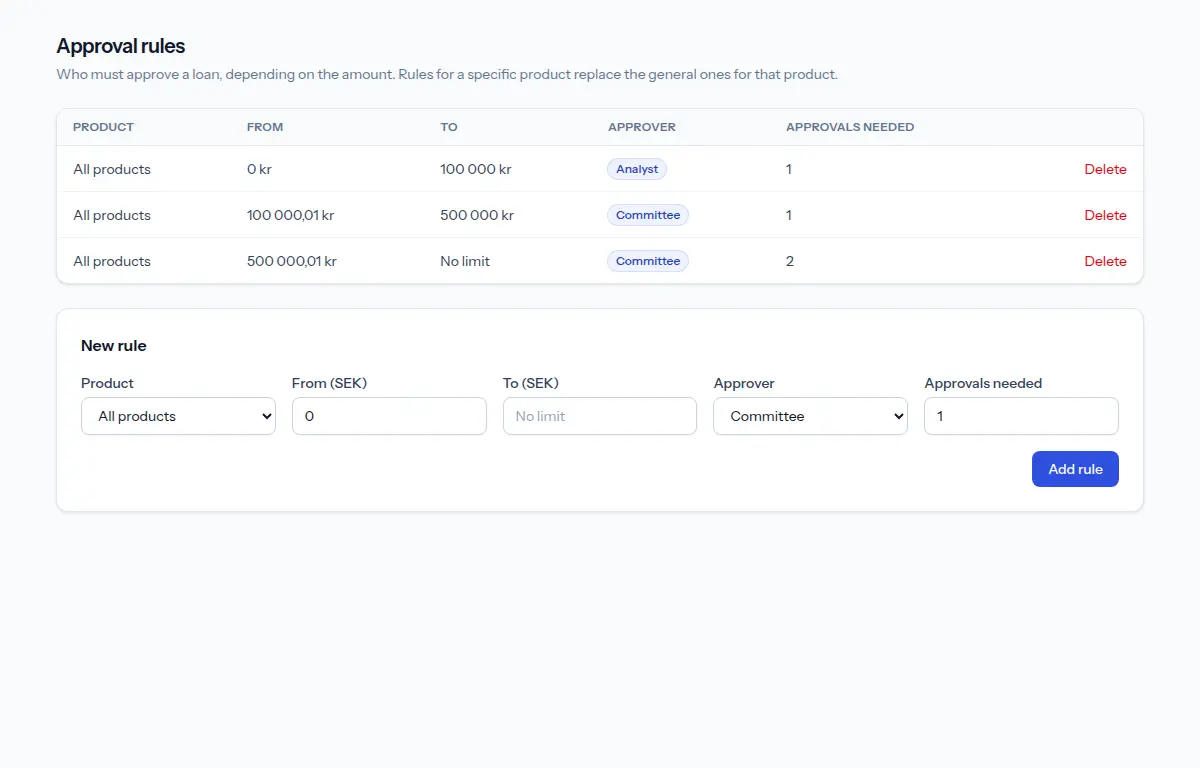Image resolution: width=1200 pixels, height=768 pixels.
Task: Click the approvals count "1" in the Analyst row
Action: [789, 169]
